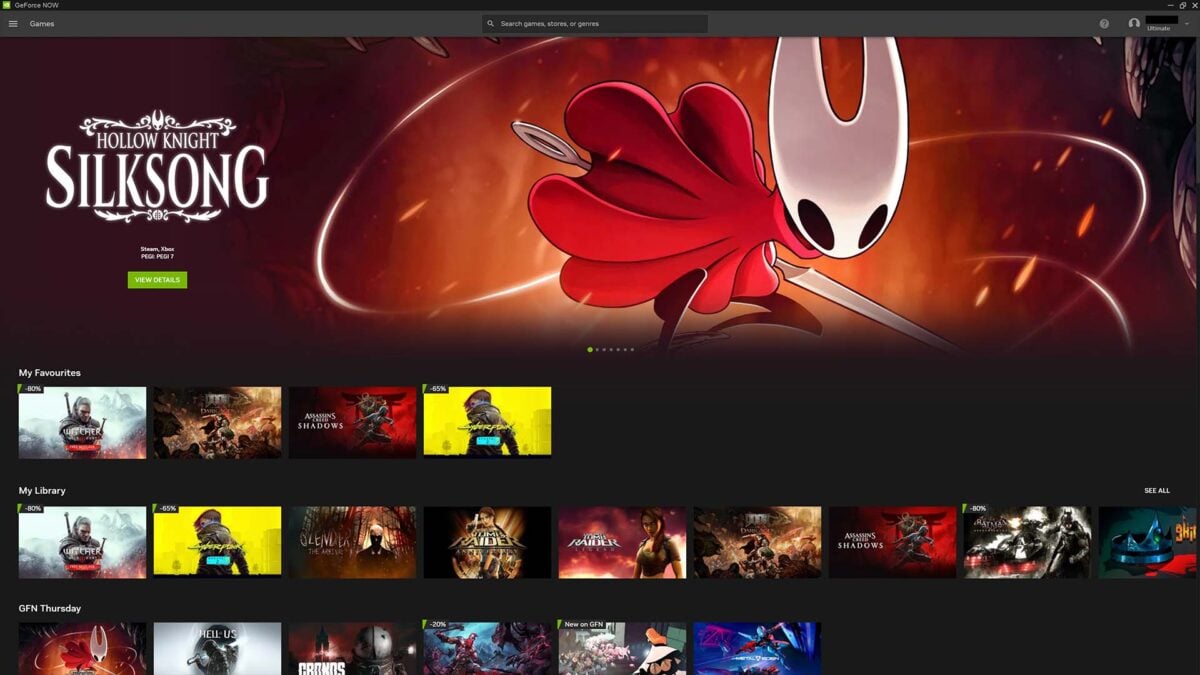1200x675 pixels.
Task: Open the New on GFN tagged game
Action: (622, 649)
